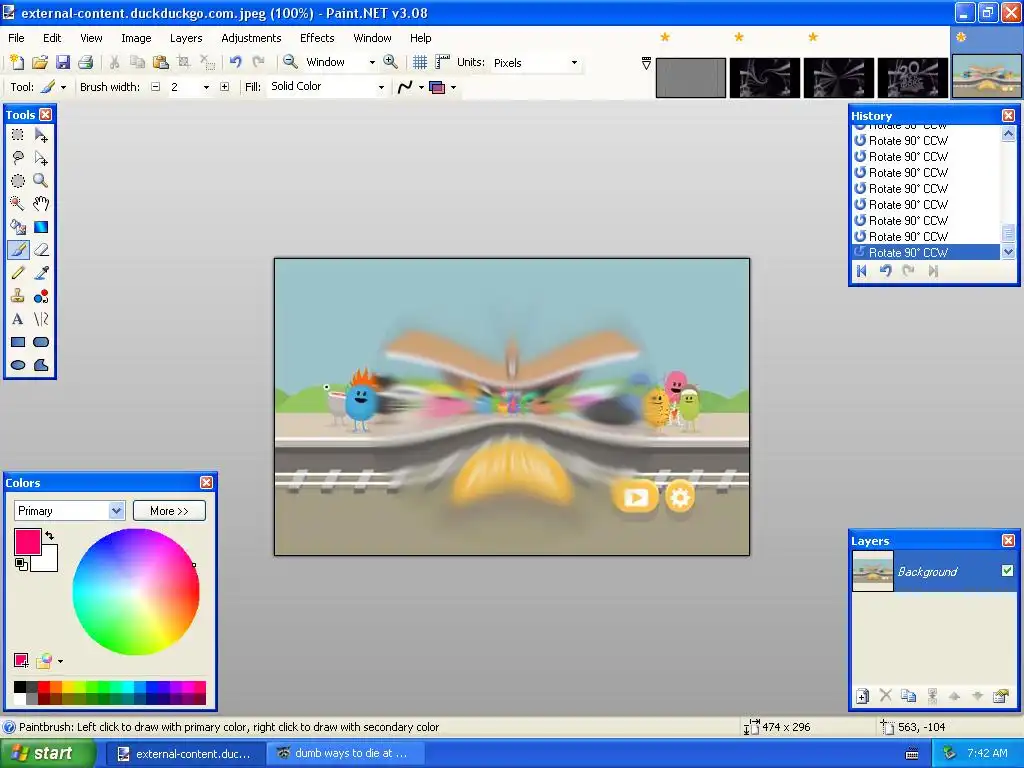The height and width of the screenshot is (768, 1024).
Task: Open the Tool chooser dropdown arrow
Action: (63, 87)
